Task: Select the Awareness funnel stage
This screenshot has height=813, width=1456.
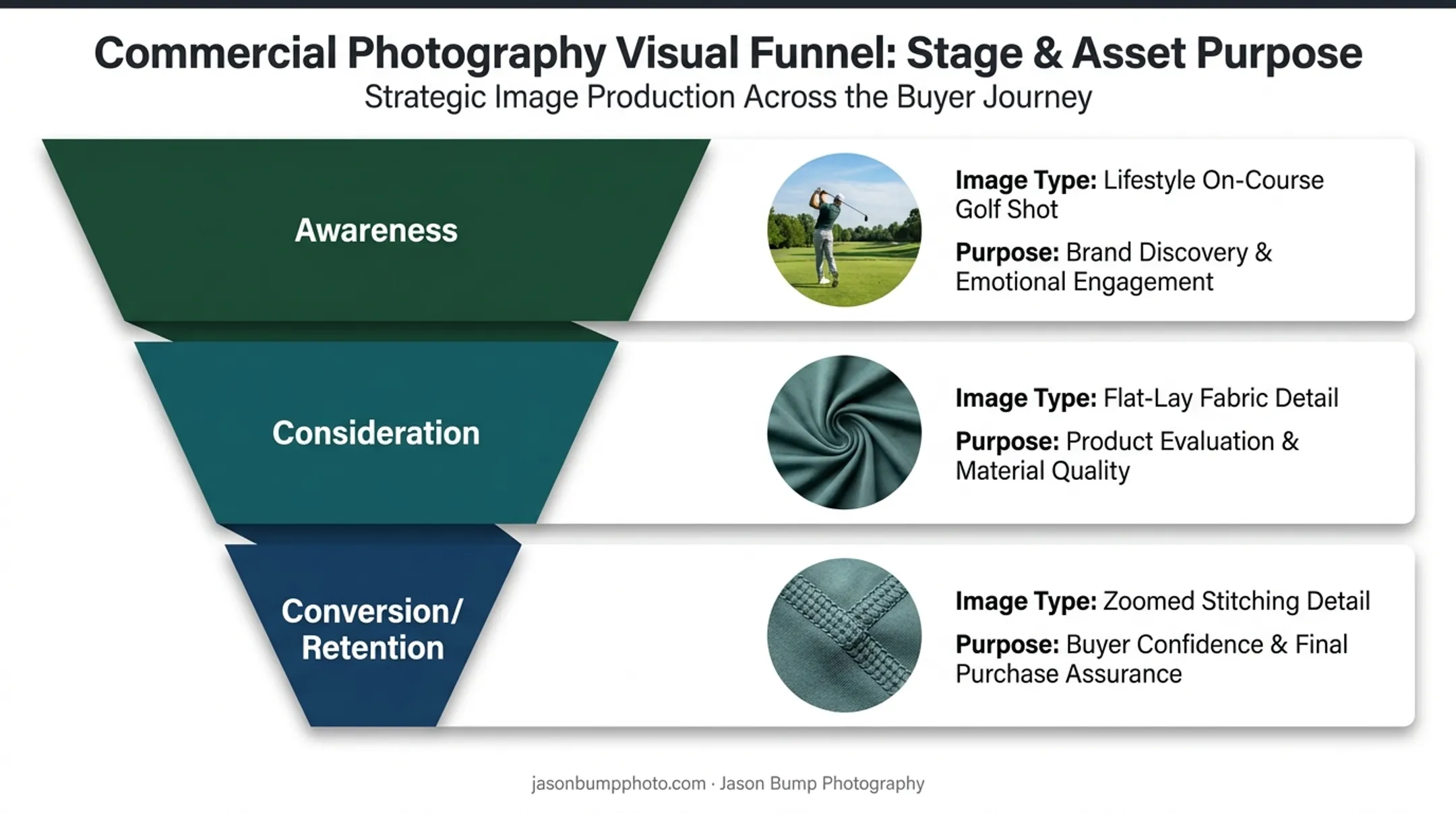Action: (x=376, y=230)
